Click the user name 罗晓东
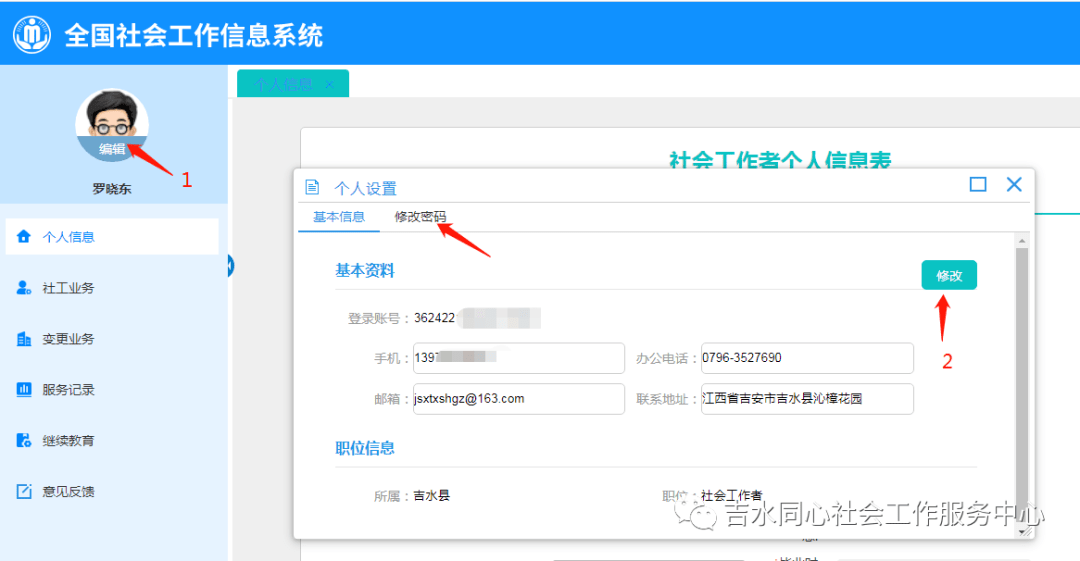 [112, 189]
